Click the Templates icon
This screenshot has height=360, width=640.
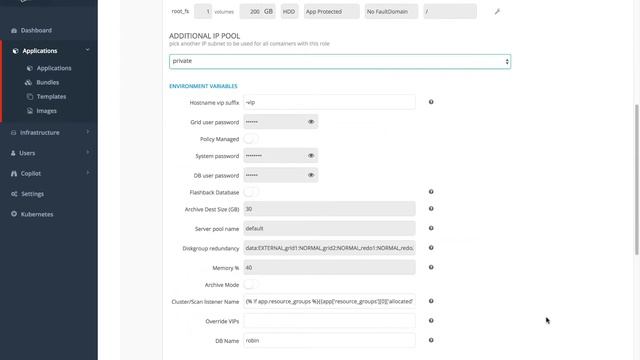tap(30, 97)
